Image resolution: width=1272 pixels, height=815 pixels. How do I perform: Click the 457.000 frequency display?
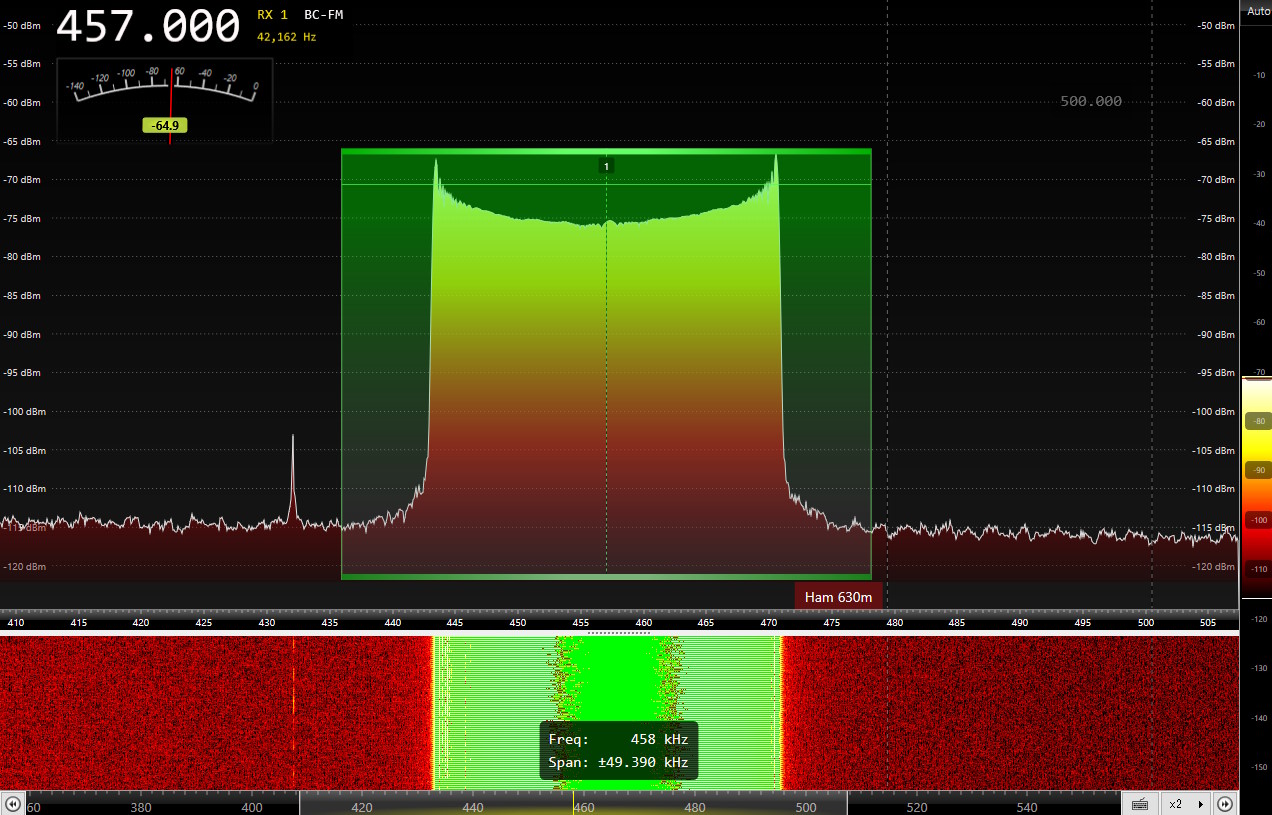click(x=148, y=26)
